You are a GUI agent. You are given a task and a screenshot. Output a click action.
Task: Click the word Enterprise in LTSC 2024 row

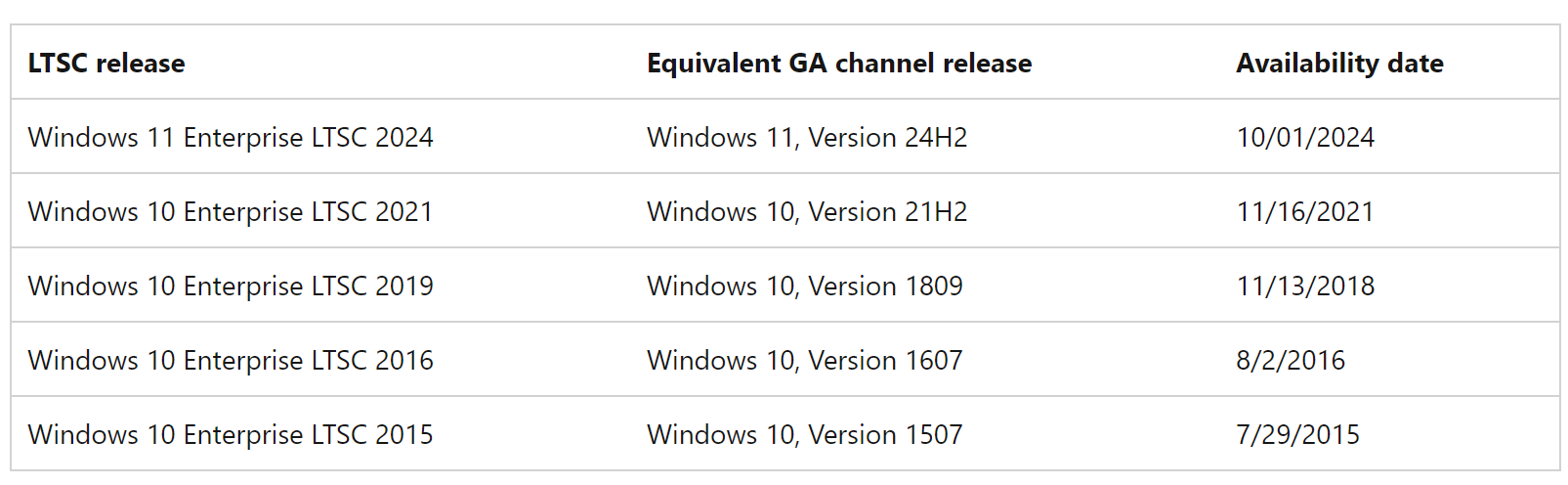(243, 138)
